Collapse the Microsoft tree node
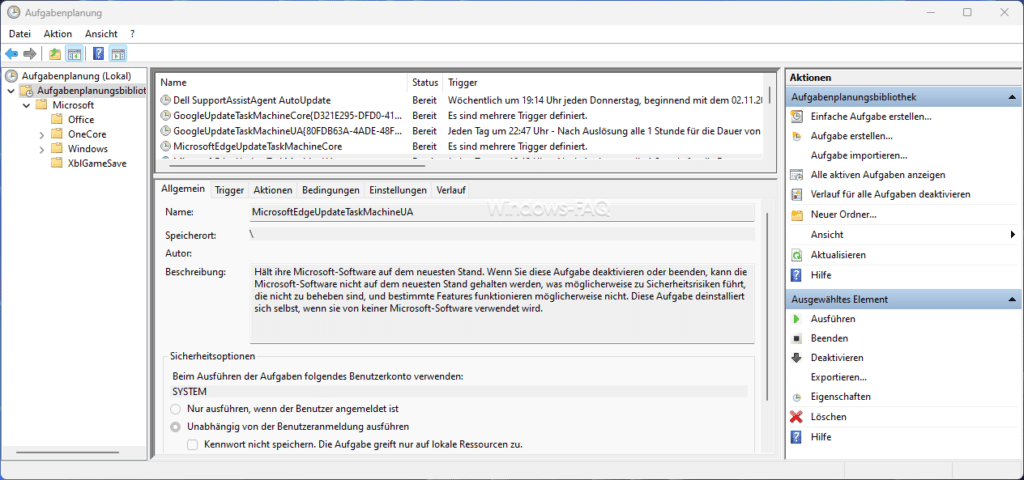1024x480 pixels. point(26,105)
